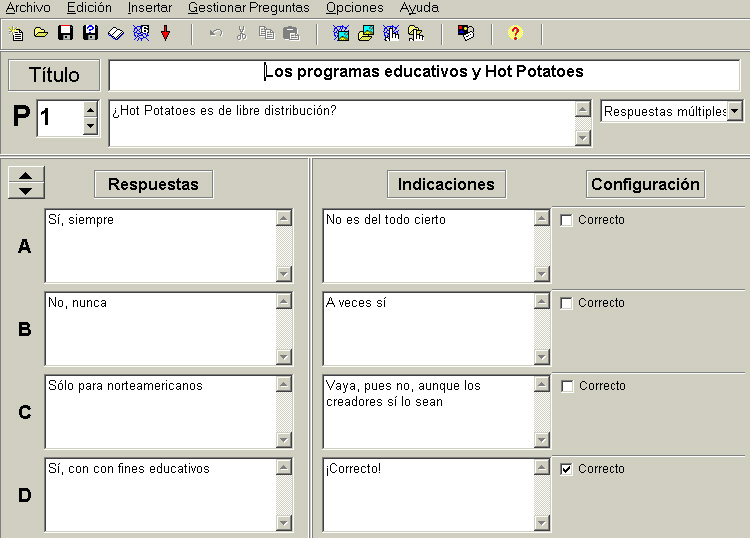The width and height of the screenshot is (750, 538).
Task: Decrease the question number with down stepper
Action: coord(90,126)
